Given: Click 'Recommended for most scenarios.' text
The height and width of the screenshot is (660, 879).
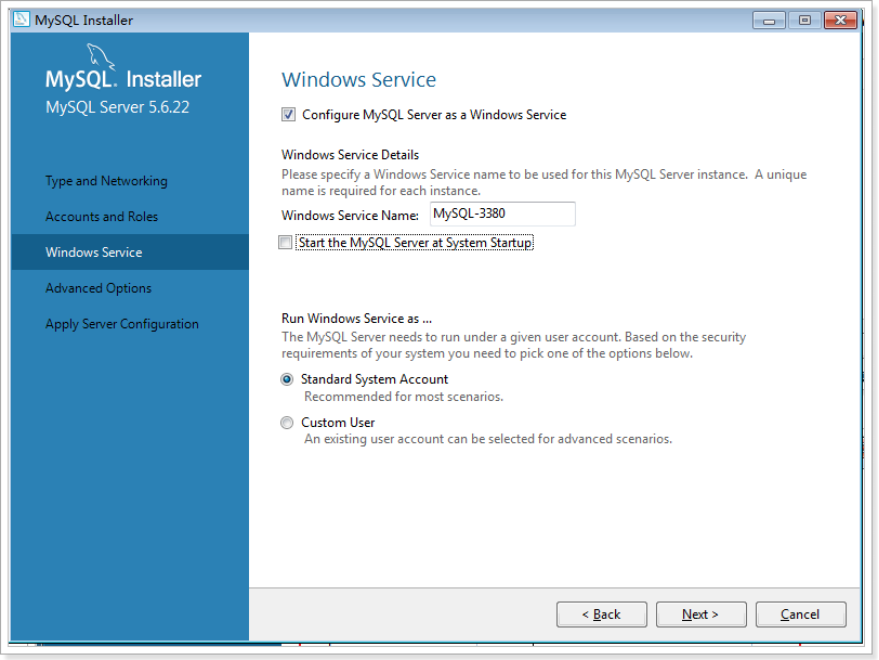Looking at the screenshot, I should pos(404,396).
